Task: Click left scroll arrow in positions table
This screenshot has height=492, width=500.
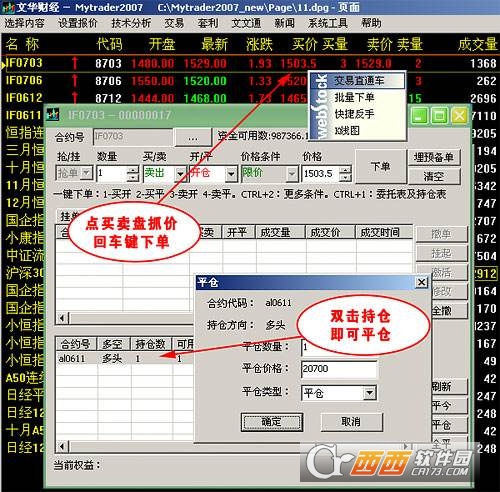Action: [63, 446]
